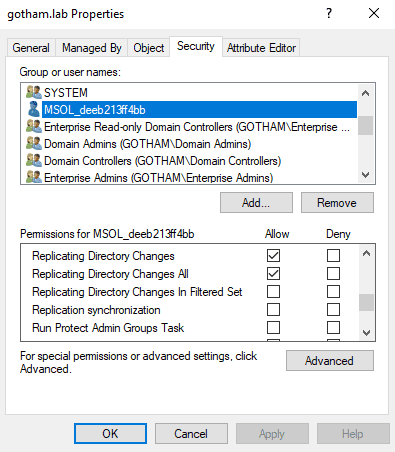This screenshot has height=452, width=395.
Task: Click down arrow of permissions list scrollbar
Action: pos(366,333)
